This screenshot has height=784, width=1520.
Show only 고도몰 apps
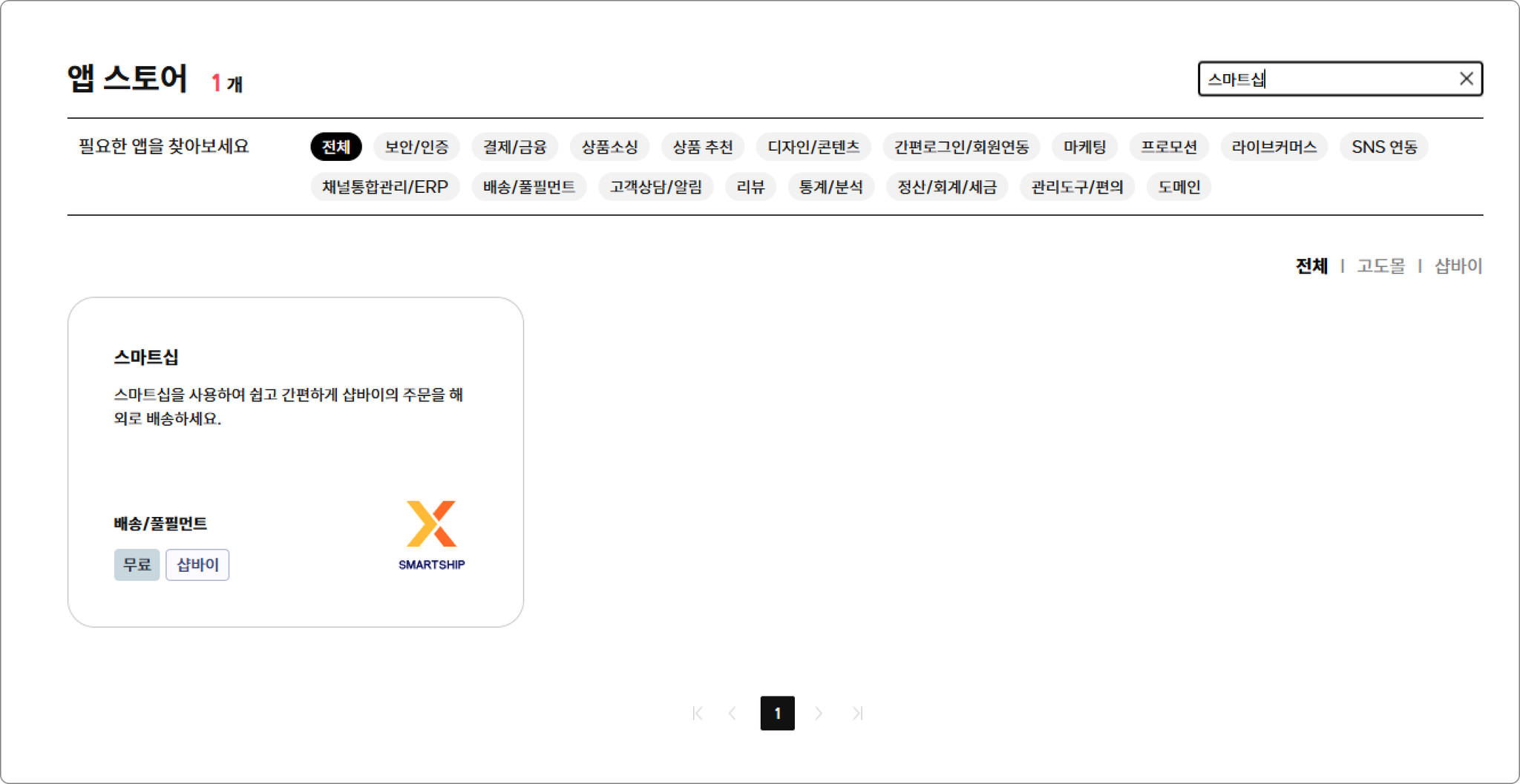tap(1380, 266)
